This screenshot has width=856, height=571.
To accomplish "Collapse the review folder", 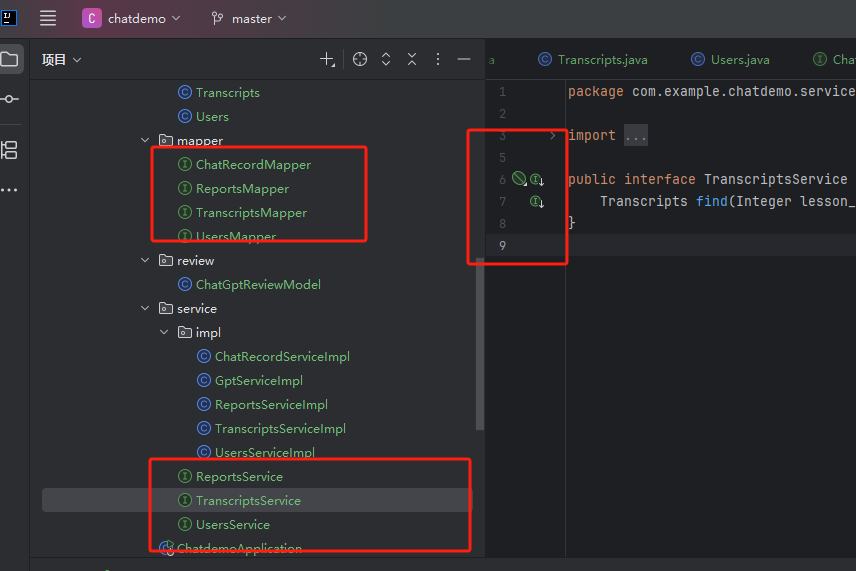I will tap(145, 260).
